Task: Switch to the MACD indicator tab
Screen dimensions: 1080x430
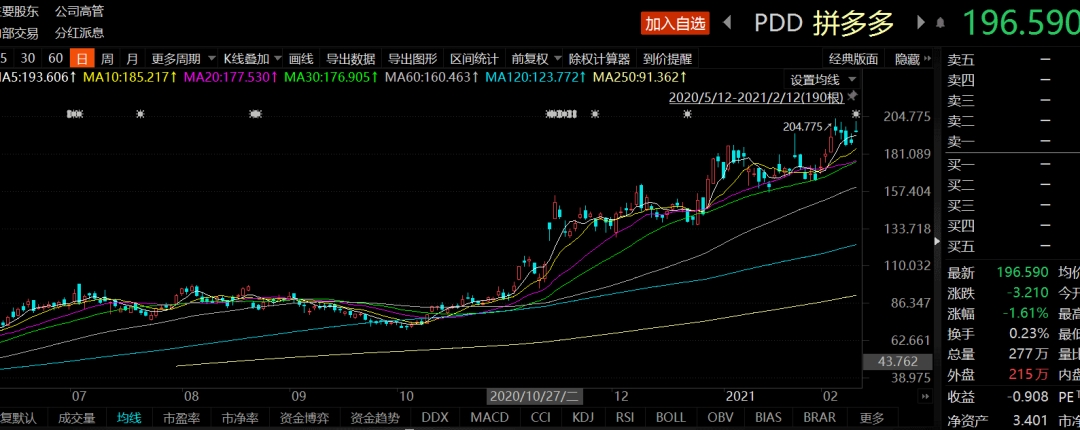Action: pos(490,418)
